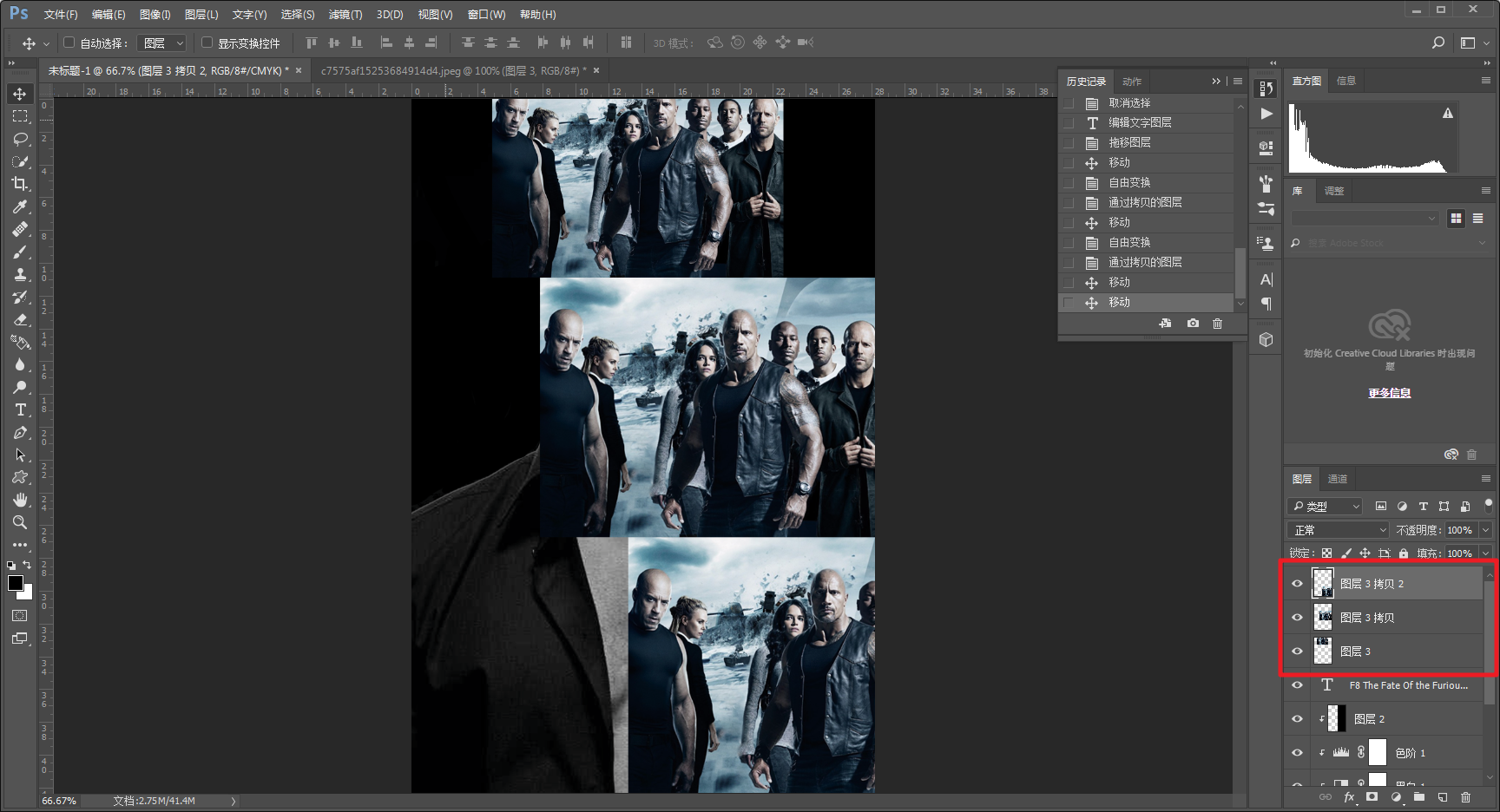Viewport: 1500px width, 812px height.
Task: Add layer mask in Layers panel
Action: pos(1372,797)
